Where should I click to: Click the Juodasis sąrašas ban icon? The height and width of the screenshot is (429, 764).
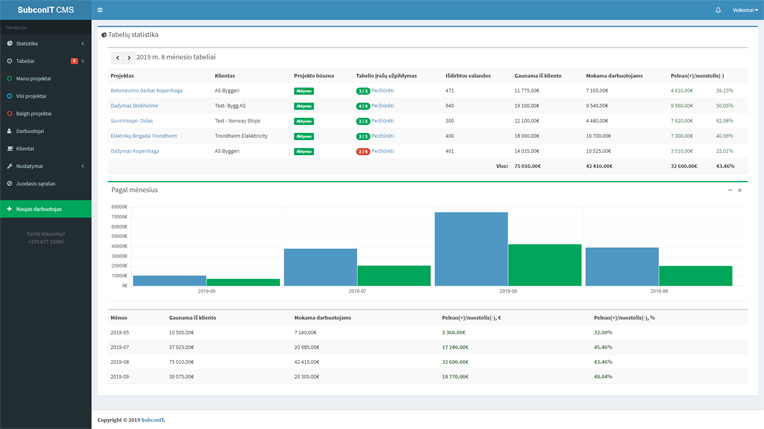tap(9, 184)
